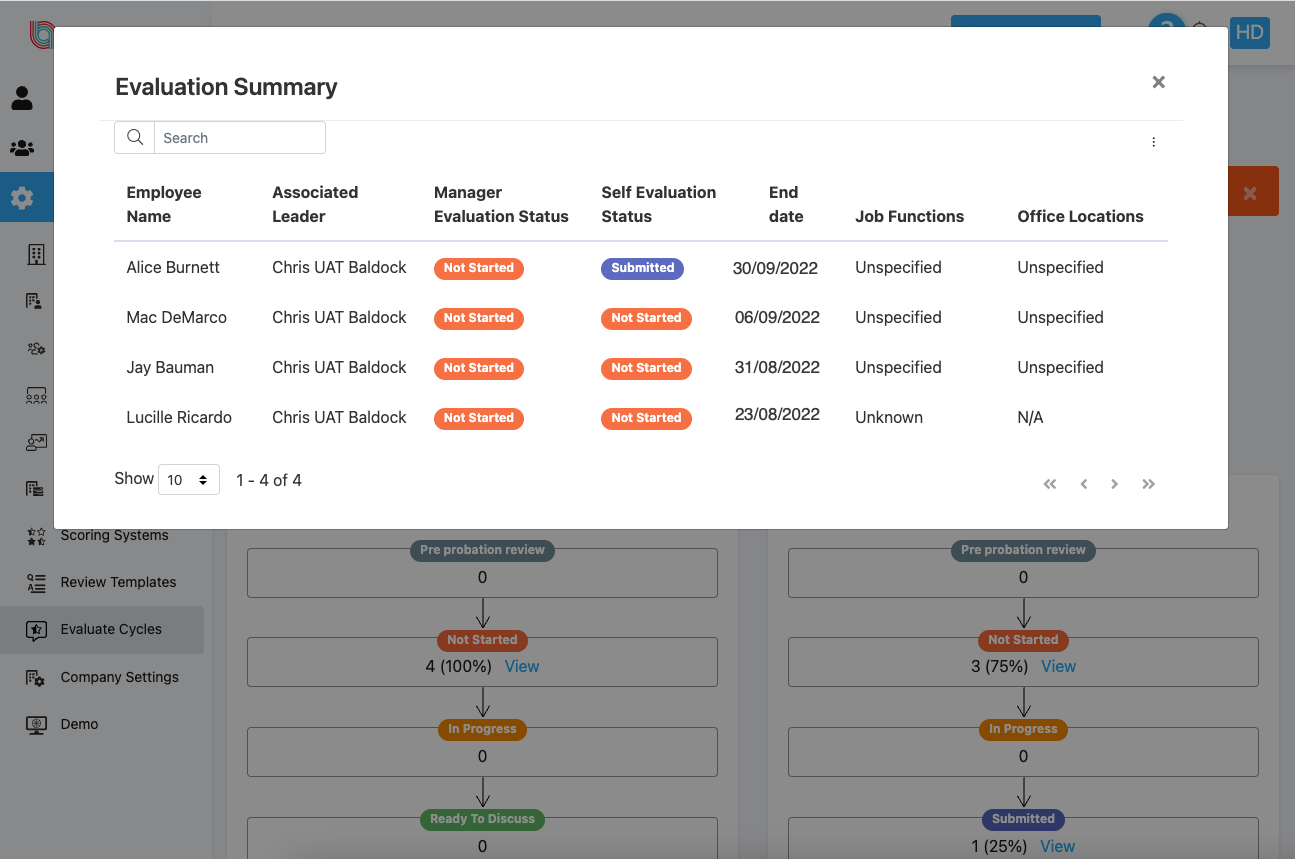Viewport: 1295px width, 859px height.
Task: Select Mac DeMarco employee name
Action: 176,317
